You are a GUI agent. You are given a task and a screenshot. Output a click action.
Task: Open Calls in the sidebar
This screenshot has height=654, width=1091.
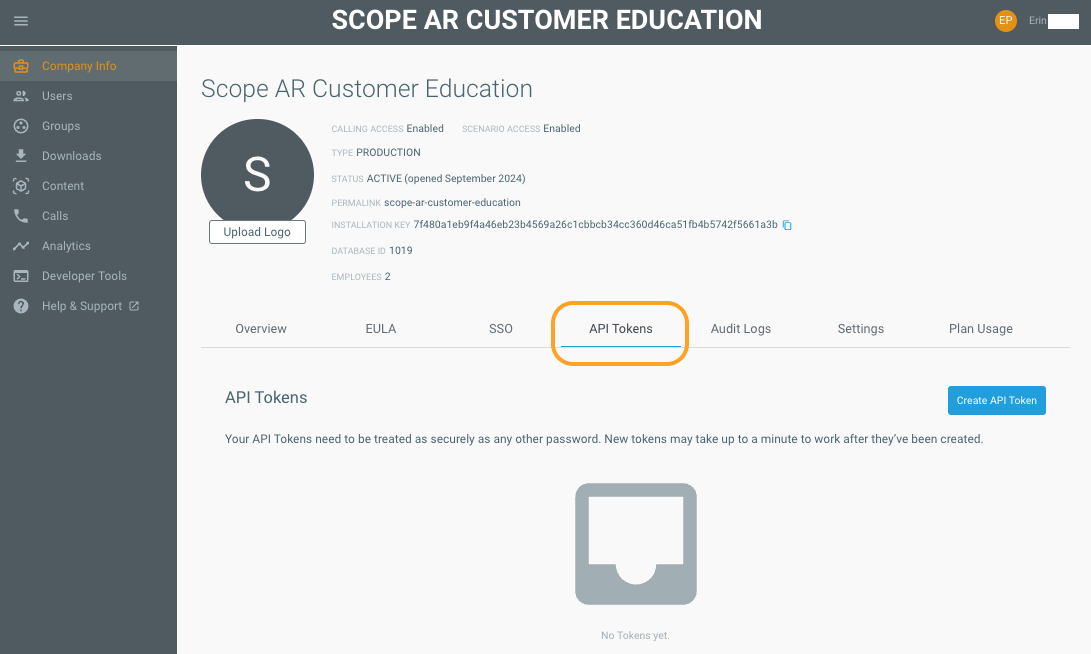(88, 216)
